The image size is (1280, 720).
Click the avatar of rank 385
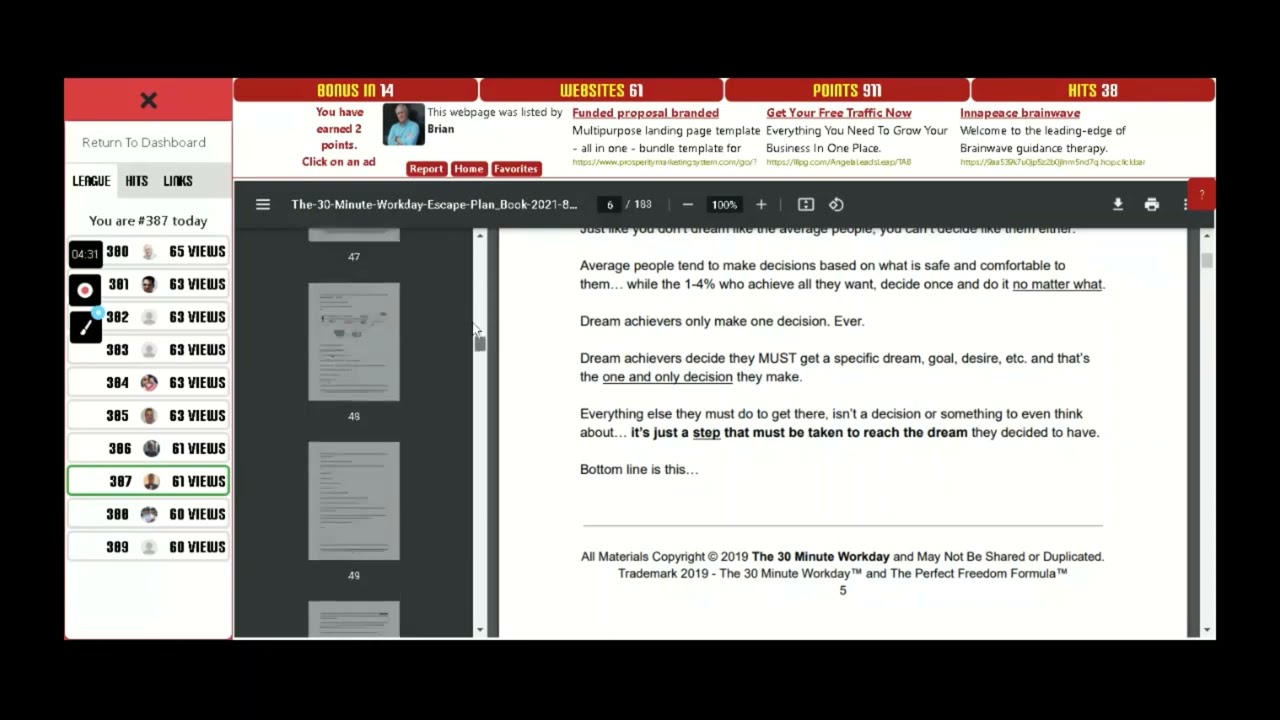(x=149, y=415)
